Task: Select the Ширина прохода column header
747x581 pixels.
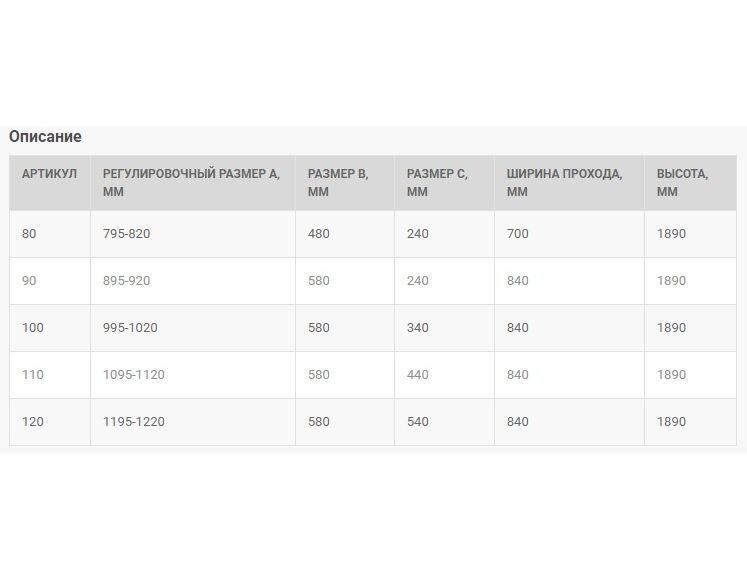Action: click(x=569, y=183)
